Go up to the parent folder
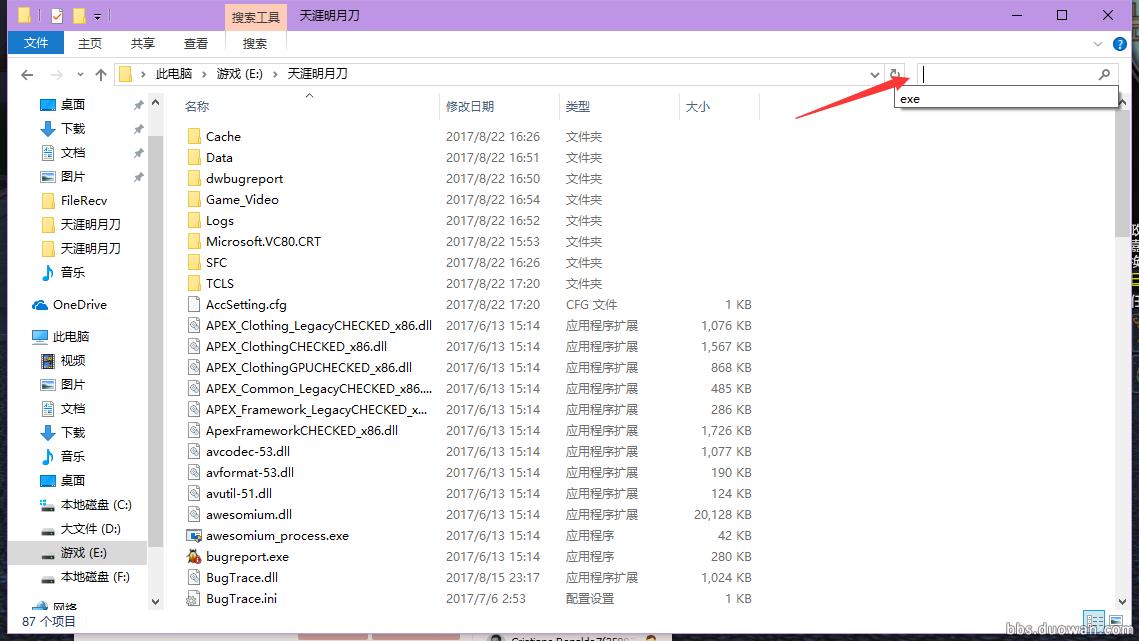 101,73
